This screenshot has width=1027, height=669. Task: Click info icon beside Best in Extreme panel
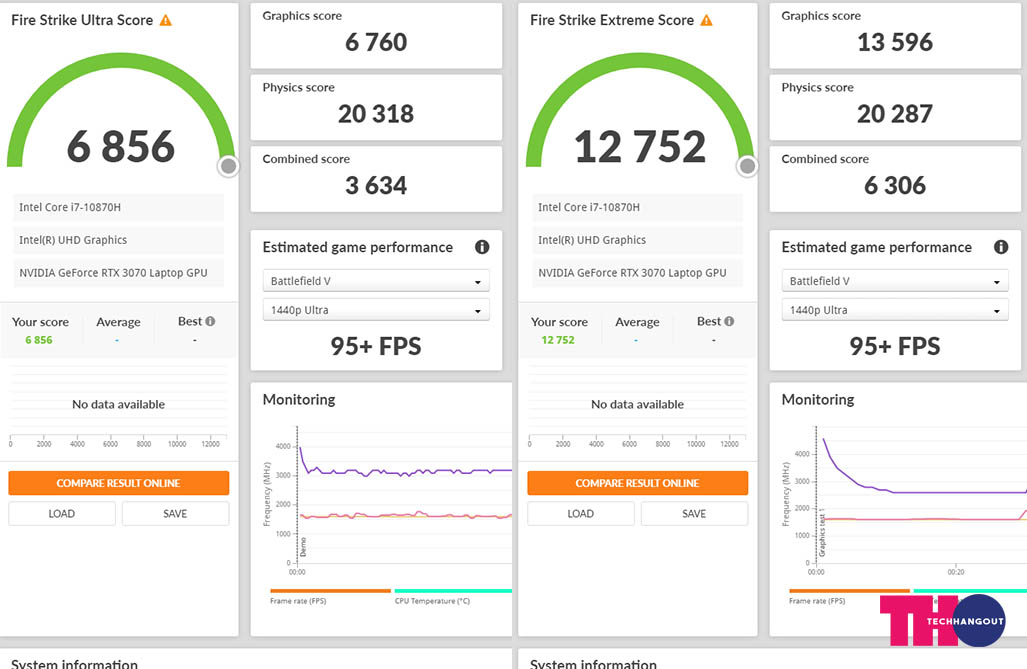(x=730, y=321)
